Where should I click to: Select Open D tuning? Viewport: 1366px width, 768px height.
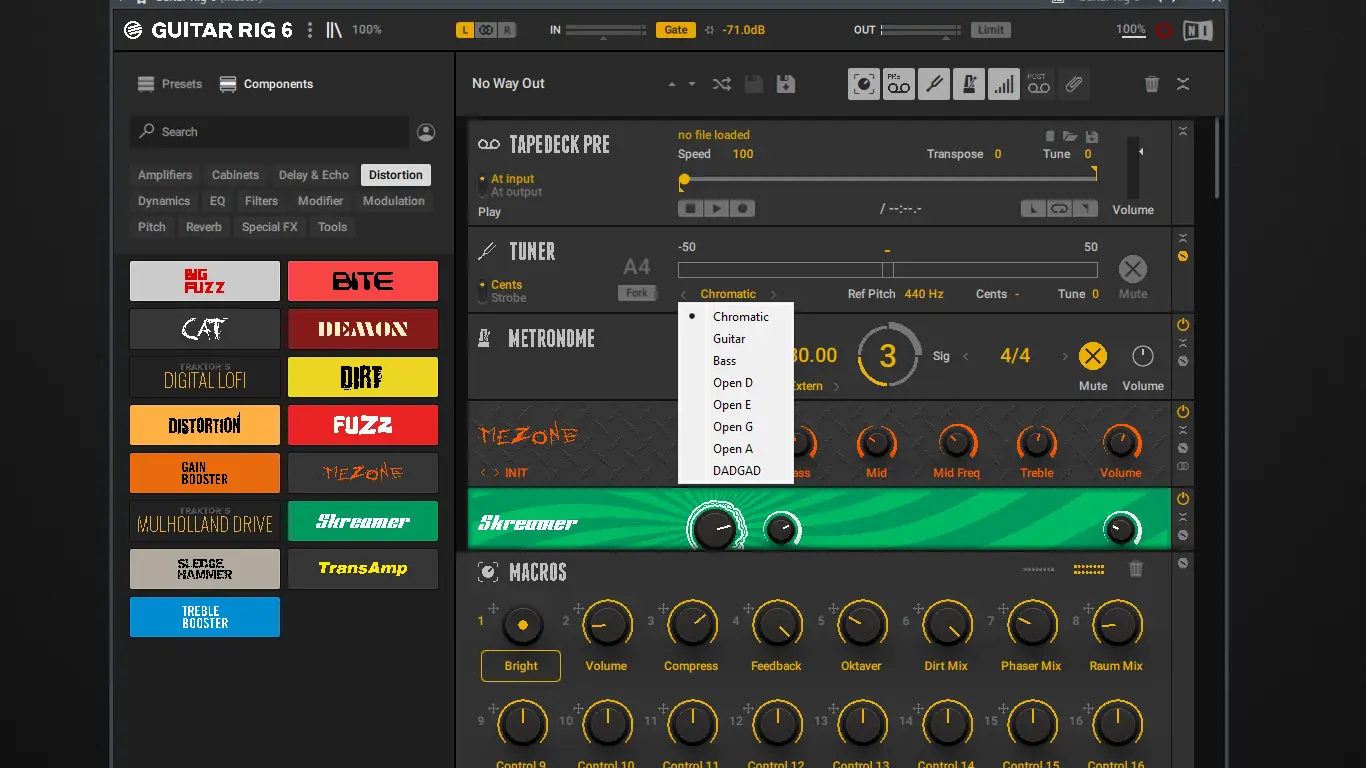point(736,383)
